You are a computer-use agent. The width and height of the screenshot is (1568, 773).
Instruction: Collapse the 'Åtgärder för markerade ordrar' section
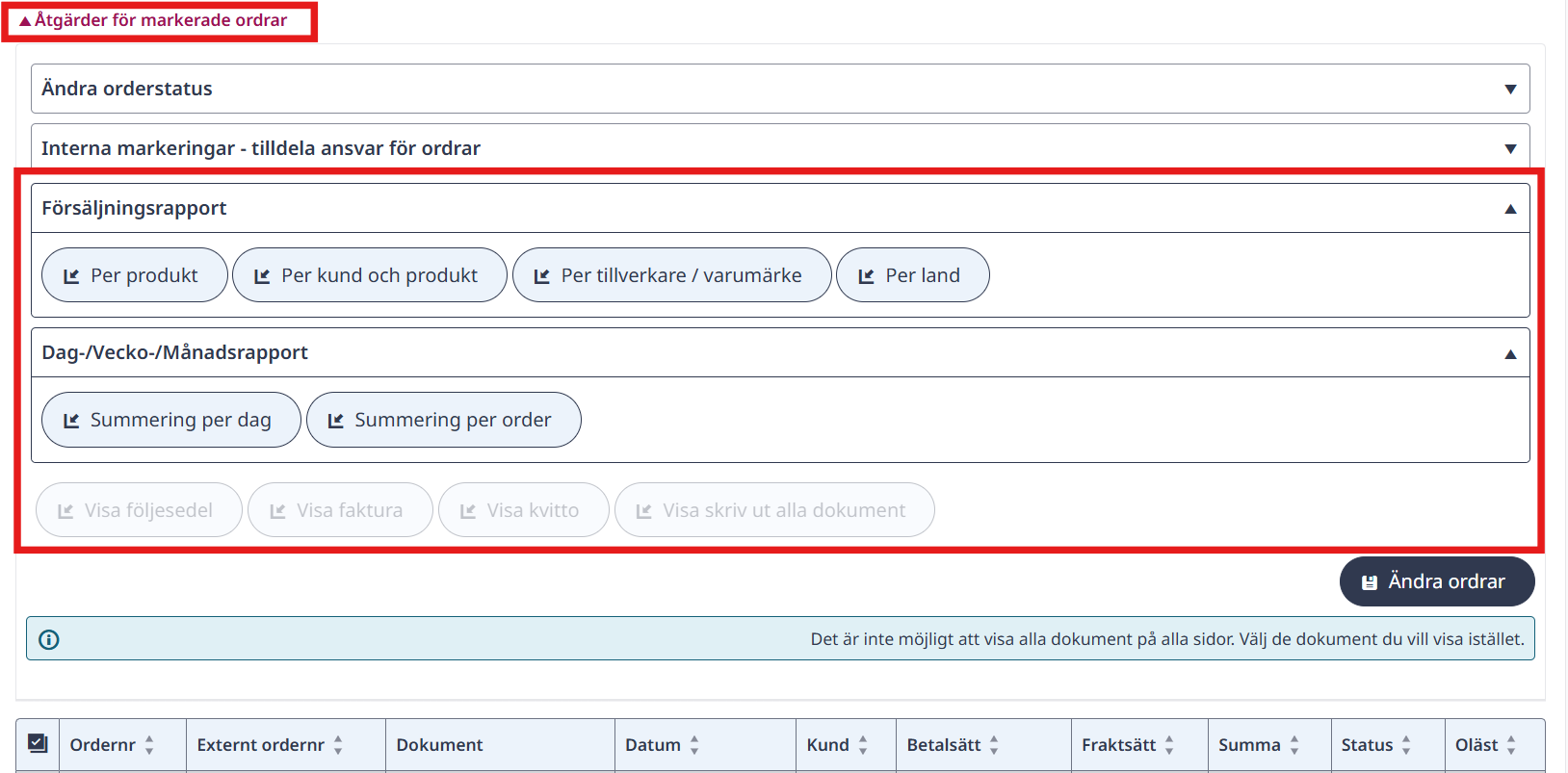click(153, 20)
